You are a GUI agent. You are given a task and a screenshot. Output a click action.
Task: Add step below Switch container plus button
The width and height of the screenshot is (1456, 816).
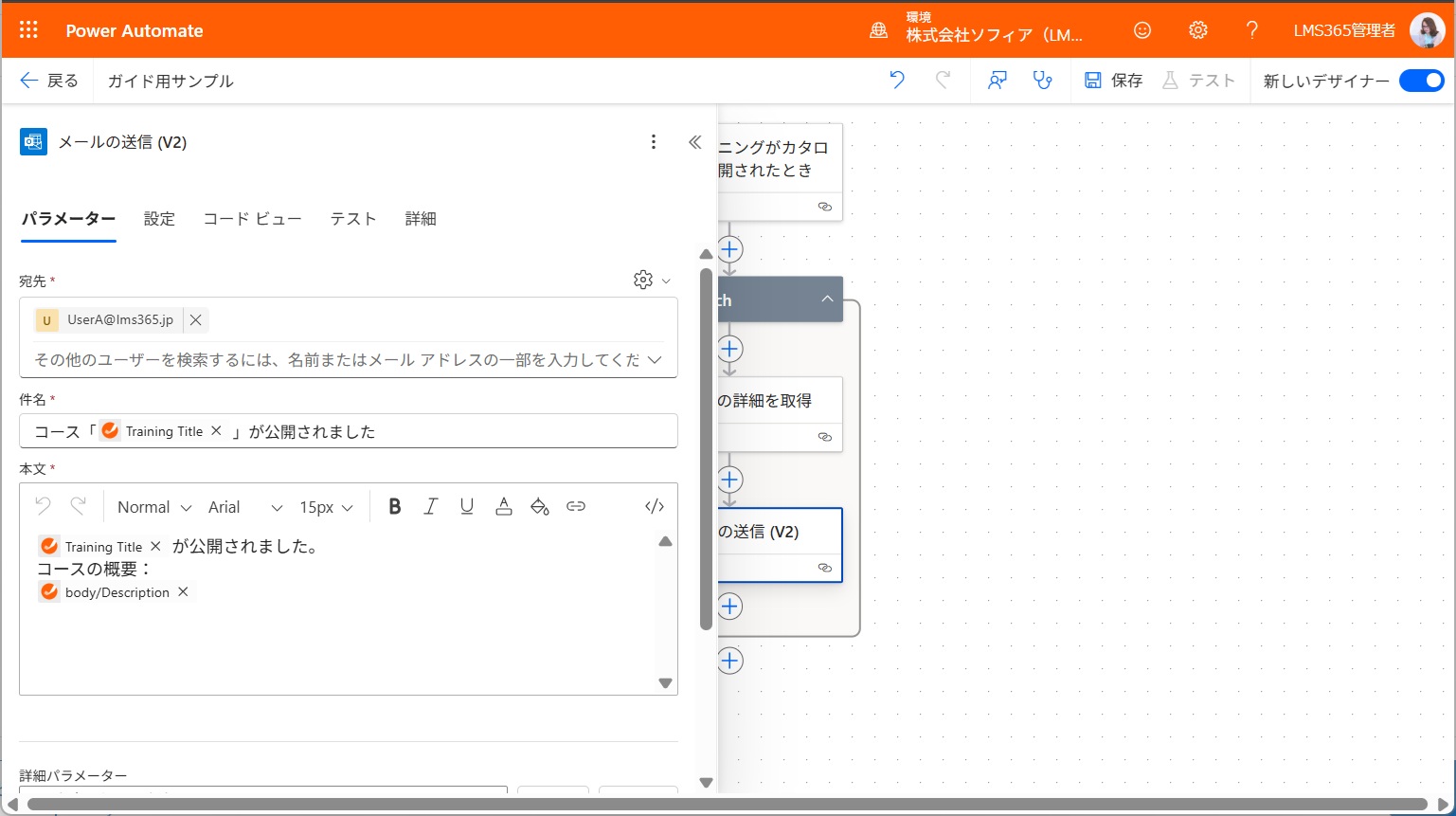coord(729,661)
